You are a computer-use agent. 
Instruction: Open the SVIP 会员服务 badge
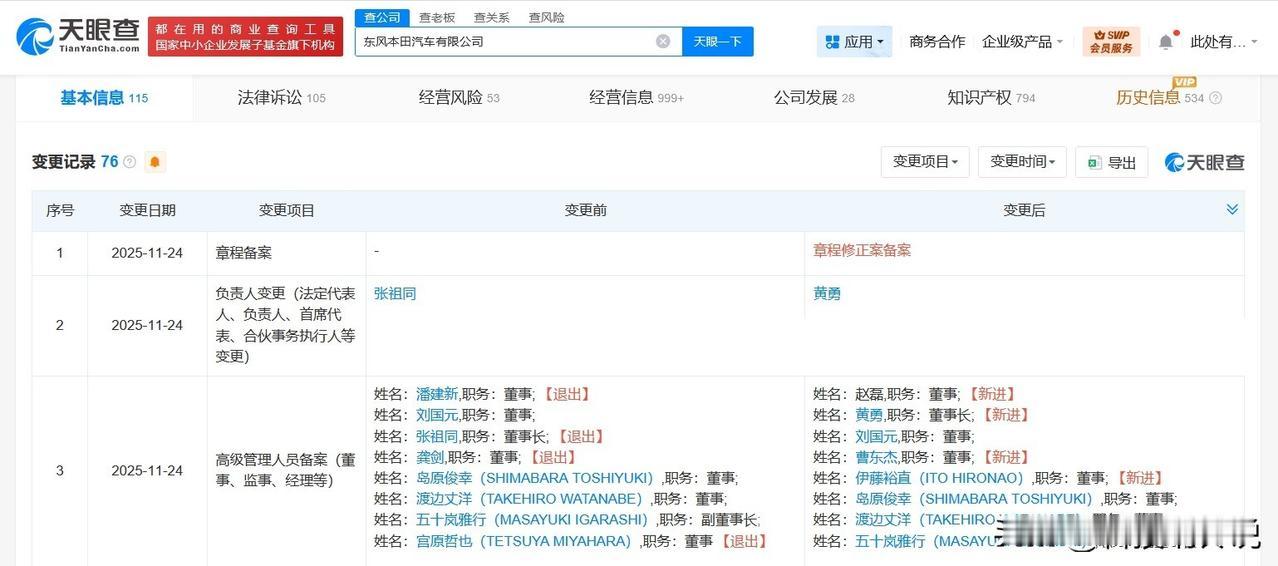point(1111,42)
